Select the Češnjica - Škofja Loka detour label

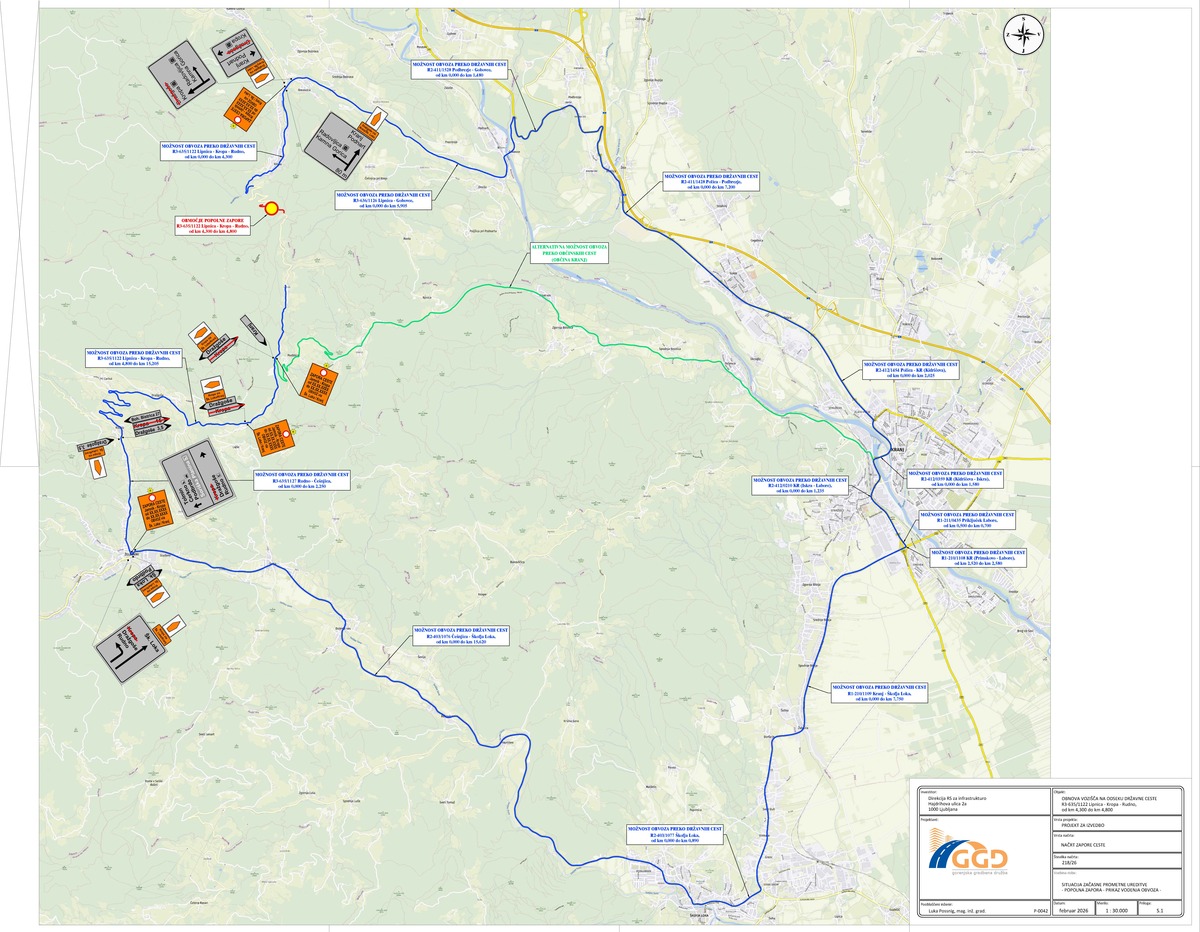pyautogui.click(x=461, y=636)
